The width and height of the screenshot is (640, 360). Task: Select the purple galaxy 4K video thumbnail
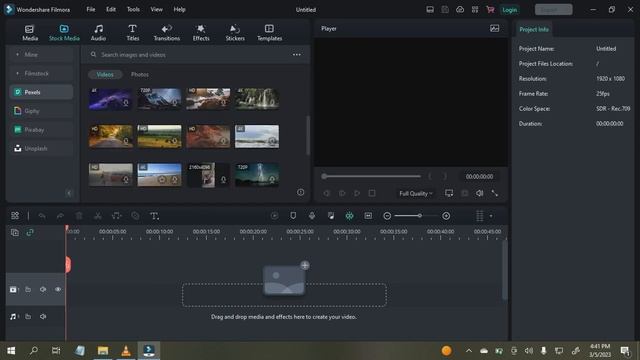click(110, 99)
